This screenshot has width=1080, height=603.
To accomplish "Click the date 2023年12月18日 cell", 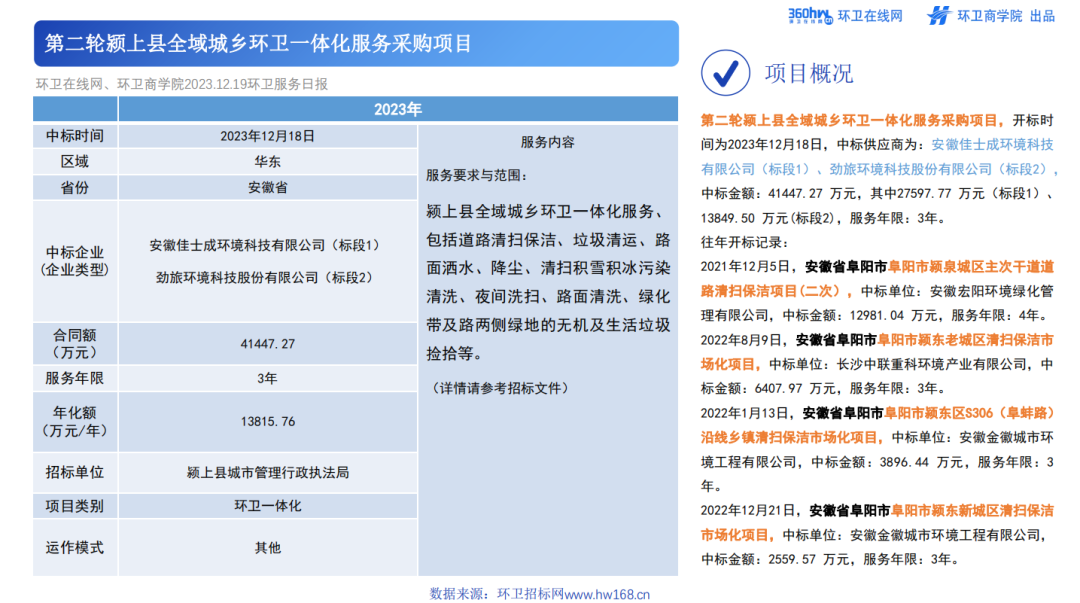I will pos(267,136).
